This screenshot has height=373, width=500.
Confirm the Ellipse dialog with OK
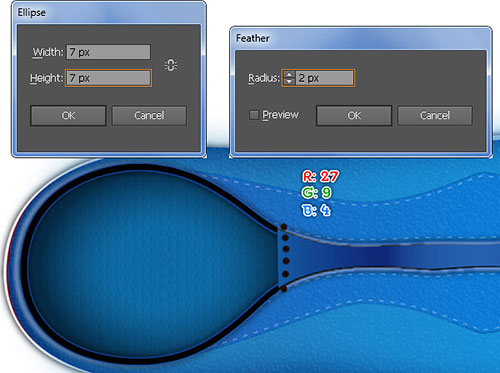pyautogui.click(x=68, y=116)
